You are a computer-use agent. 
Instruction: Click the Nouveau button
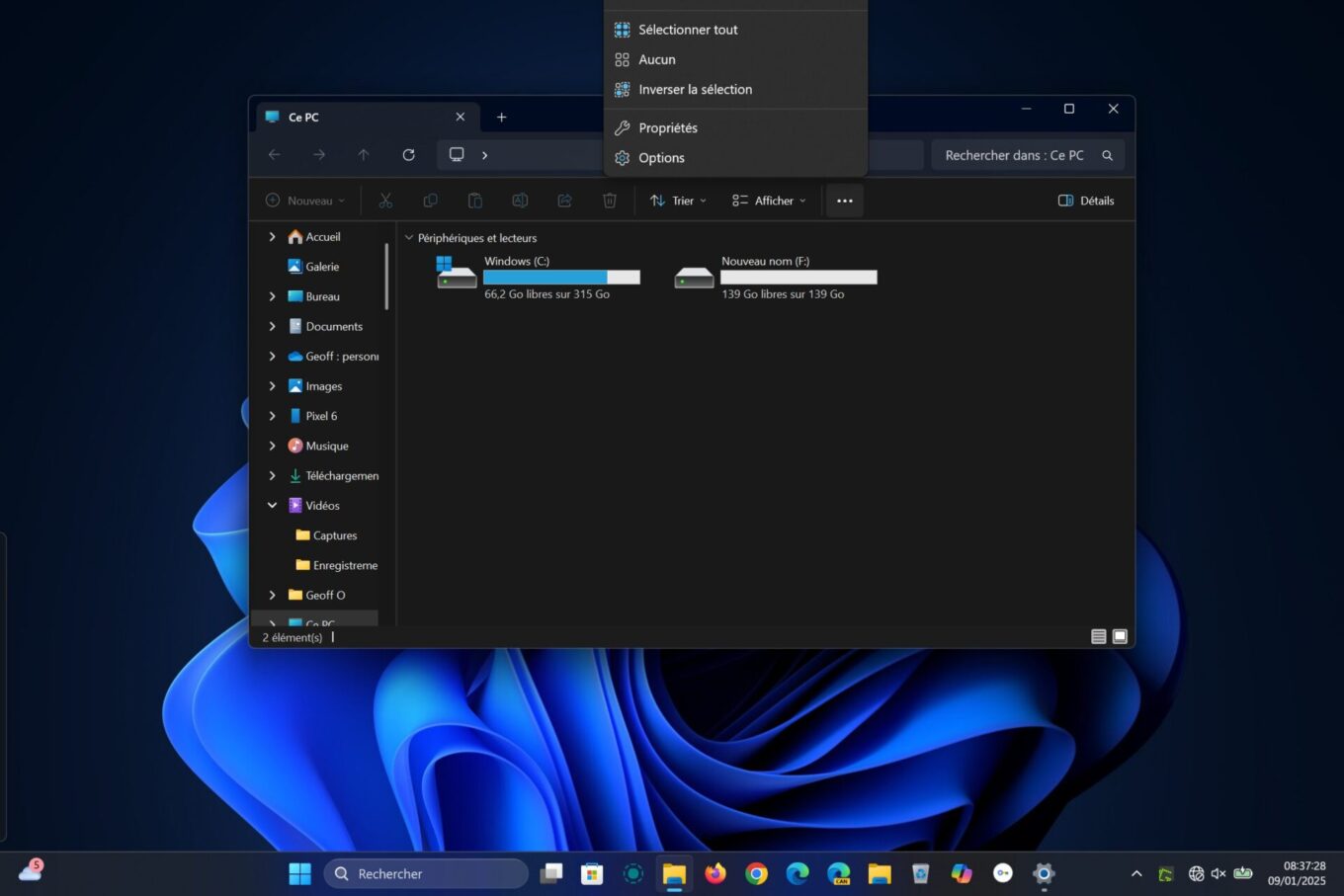(x=305, y=201)
